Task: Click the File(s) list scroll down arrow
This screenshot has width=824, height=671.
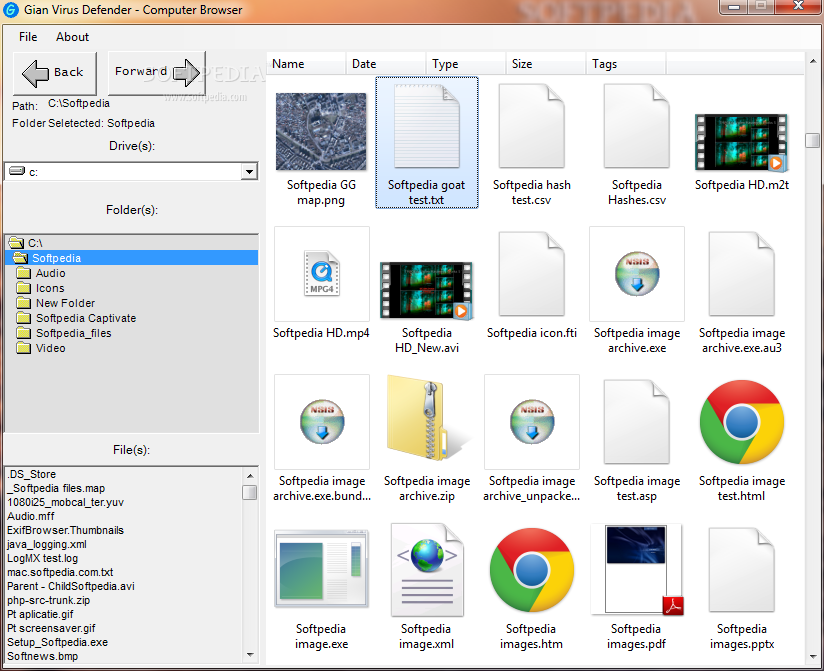Action: [x=249, y=656]
